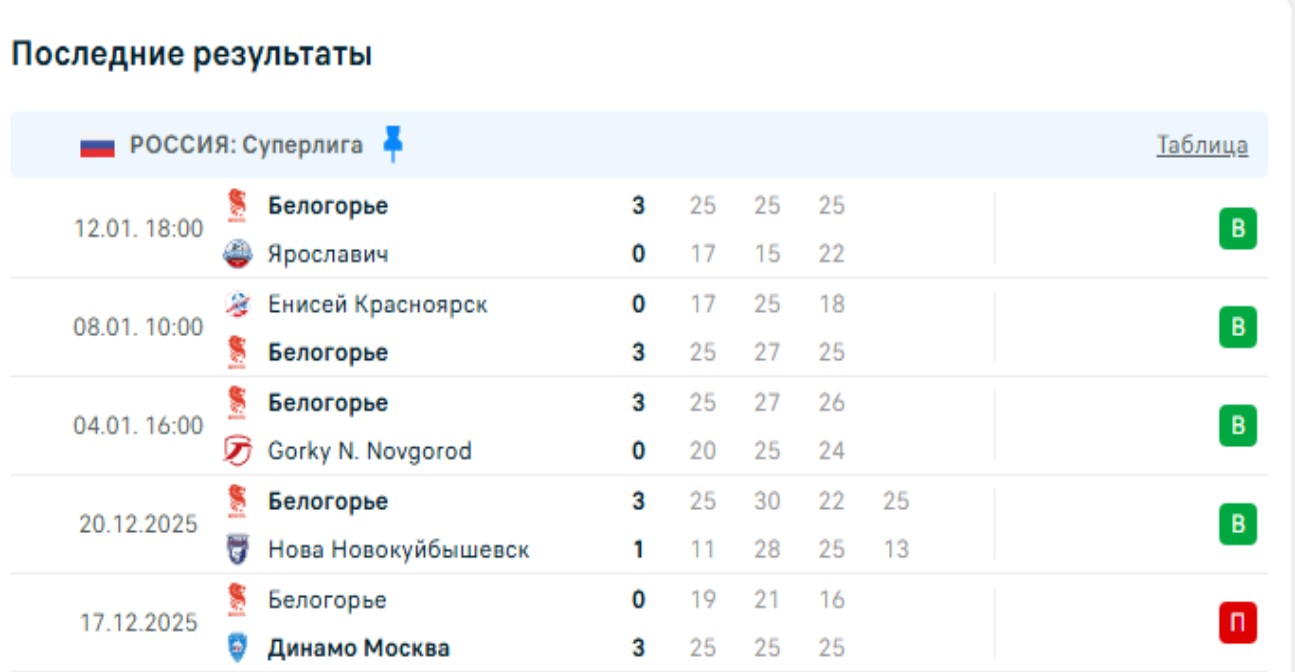Click the Gorky N. Novgorod team logo

[x=237, y=451]
